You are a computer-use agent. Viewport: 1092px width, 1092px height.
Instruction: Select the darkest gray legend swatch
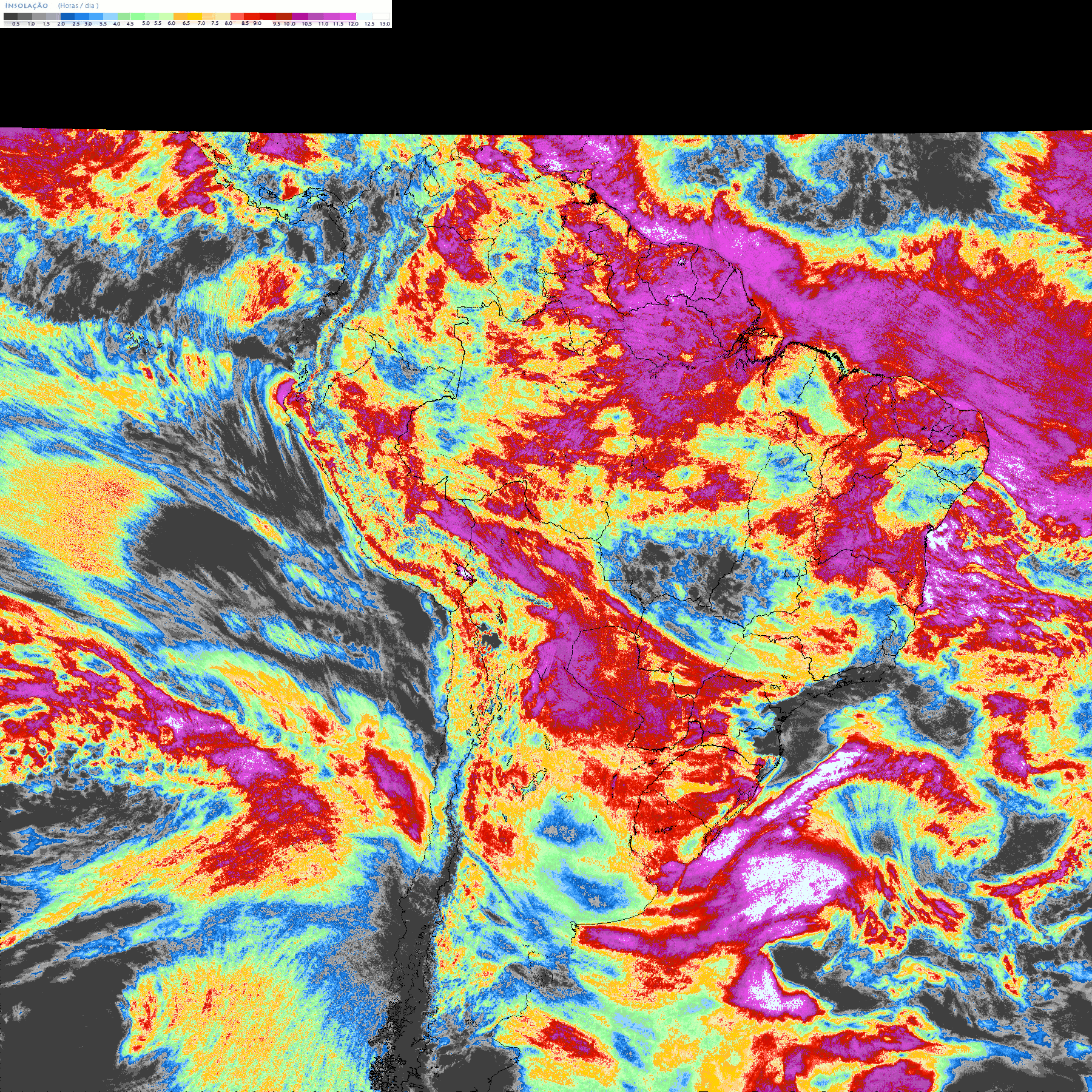coord(10,16)
